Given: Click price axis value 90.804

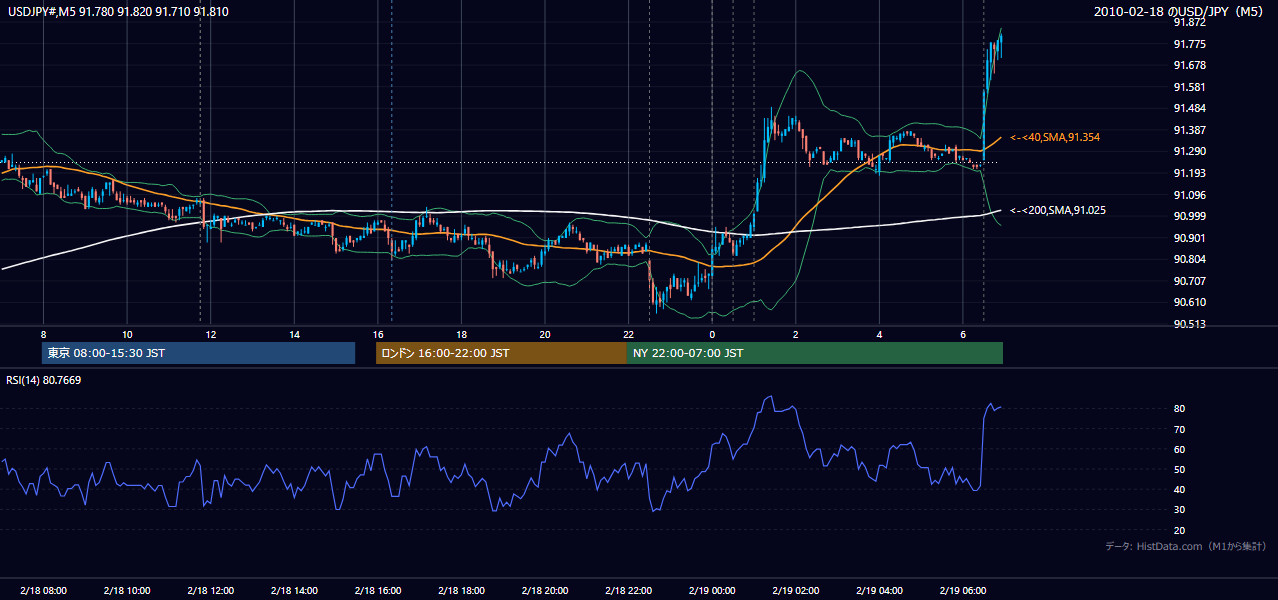Looking at the screenshot, I should (x=1190, y=259).
